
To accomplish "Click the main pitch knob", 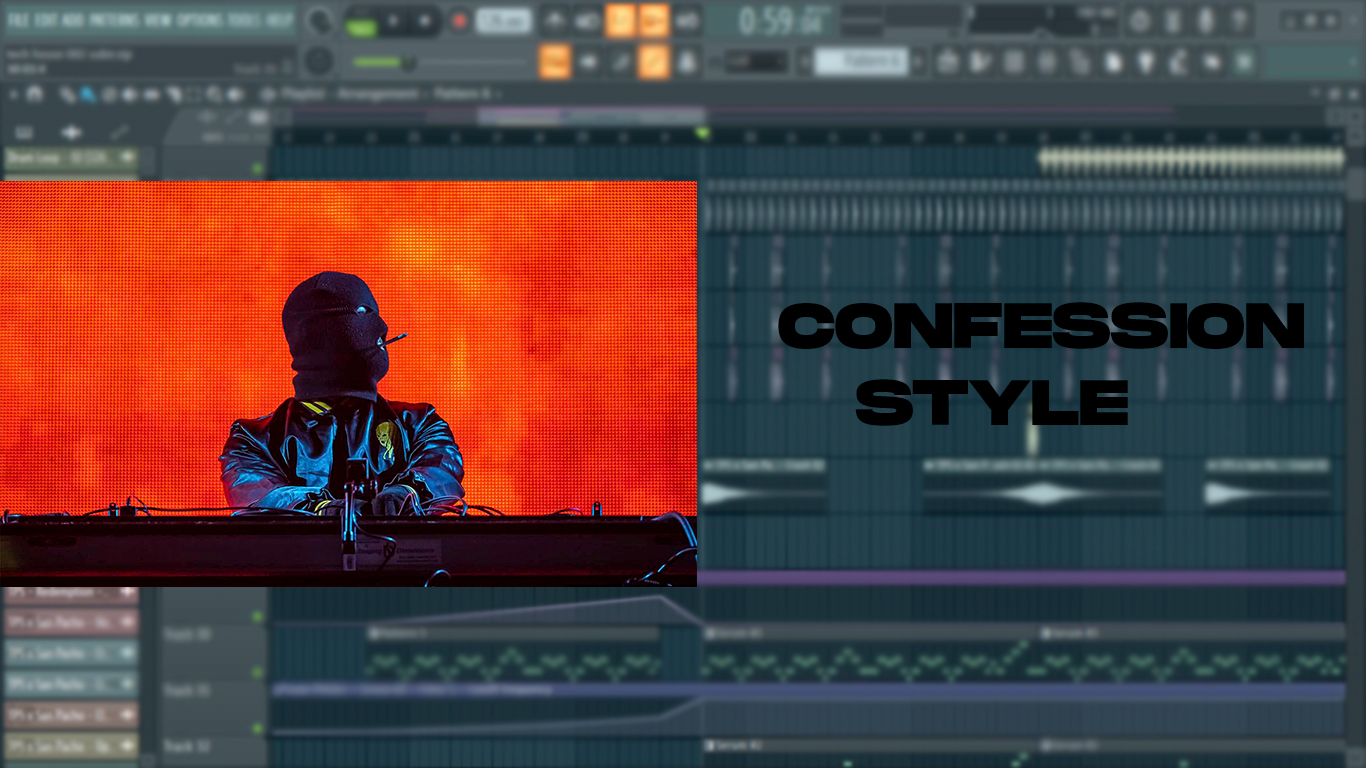I will 318,61.
